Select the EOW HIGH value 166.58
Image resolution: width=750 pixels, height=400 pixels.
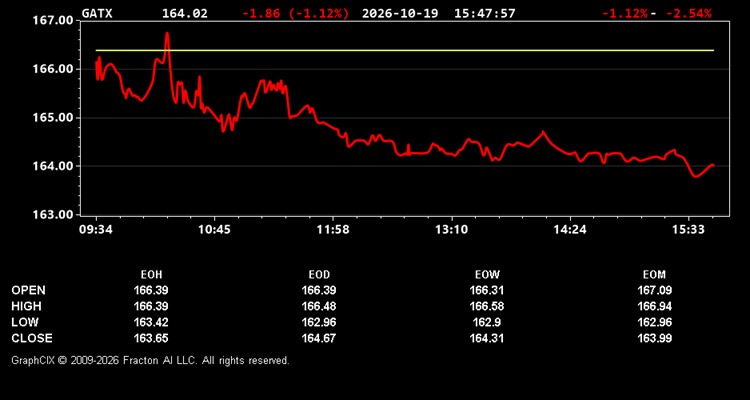[x=487, y=306]
